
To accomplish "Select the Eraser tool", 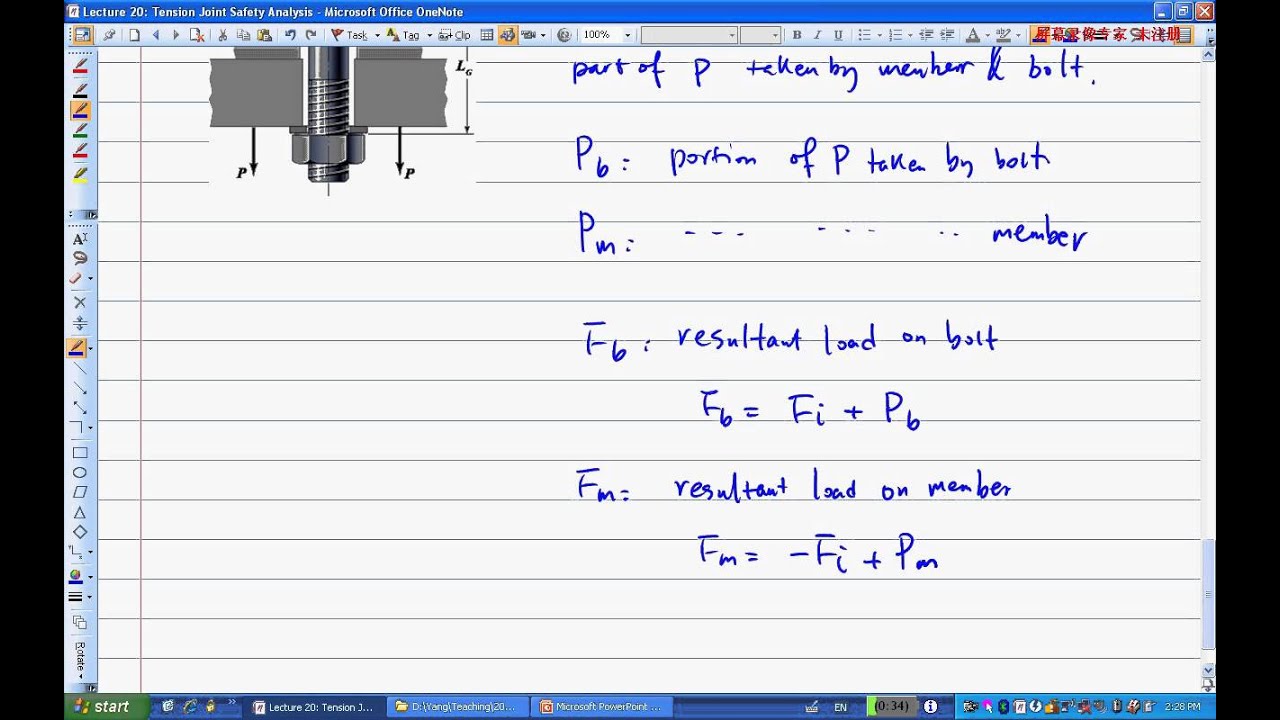I will tap(77, 278).
